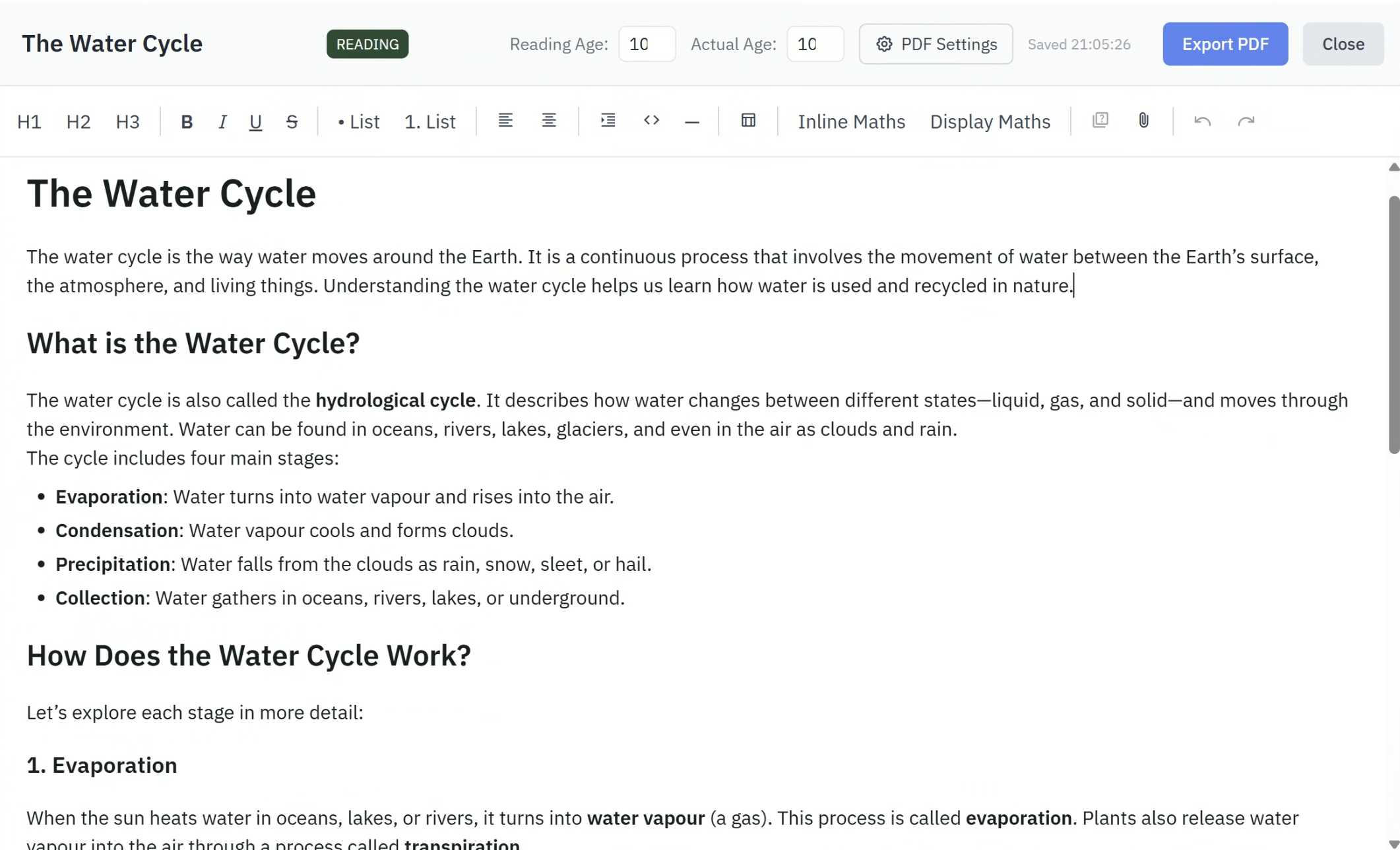Toggle italic formatting
Viewport: 1400px width, 850px height.
[222, 121]
